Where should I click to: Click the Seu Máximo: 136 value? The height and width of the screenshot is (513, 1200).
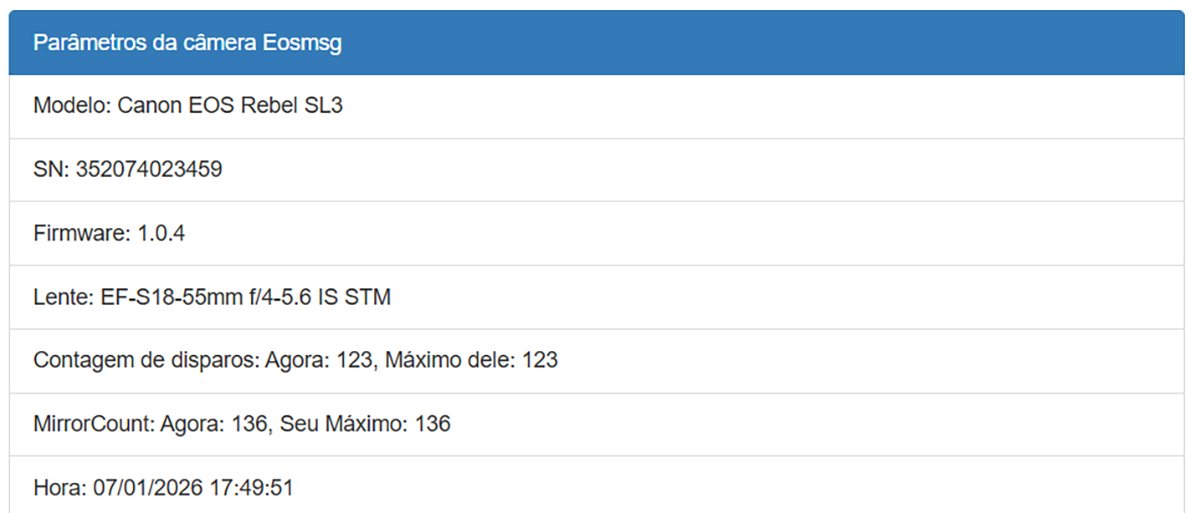(x=365, y=424)
